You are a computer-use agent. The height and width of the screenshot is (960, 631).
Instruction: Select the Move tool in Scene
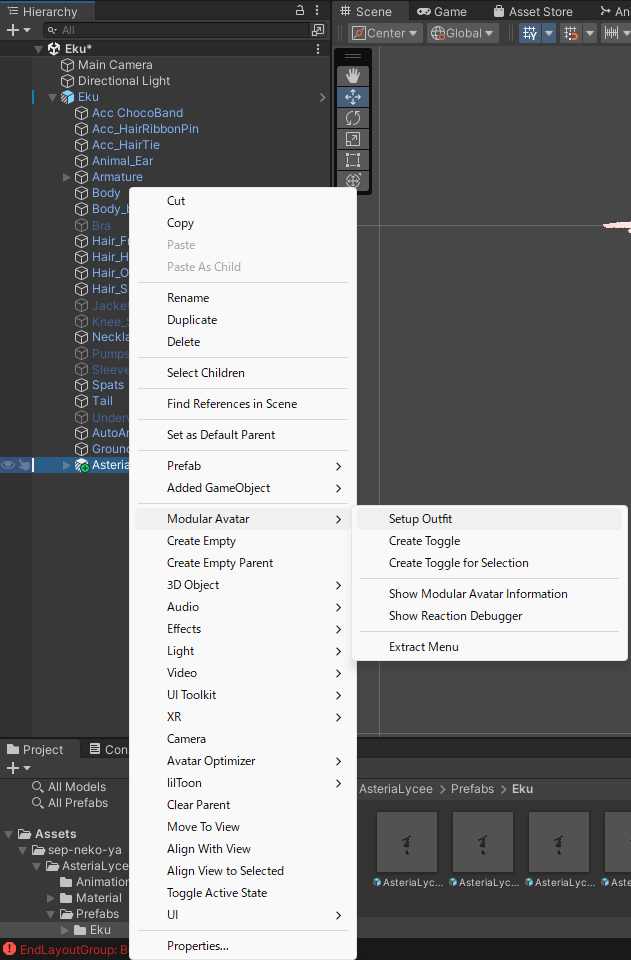352,97
